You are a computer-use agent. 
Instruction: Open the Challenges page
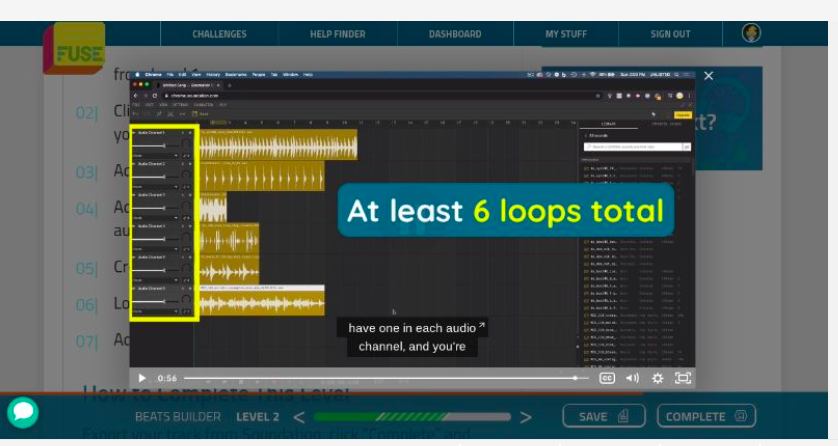coord(219,34)
